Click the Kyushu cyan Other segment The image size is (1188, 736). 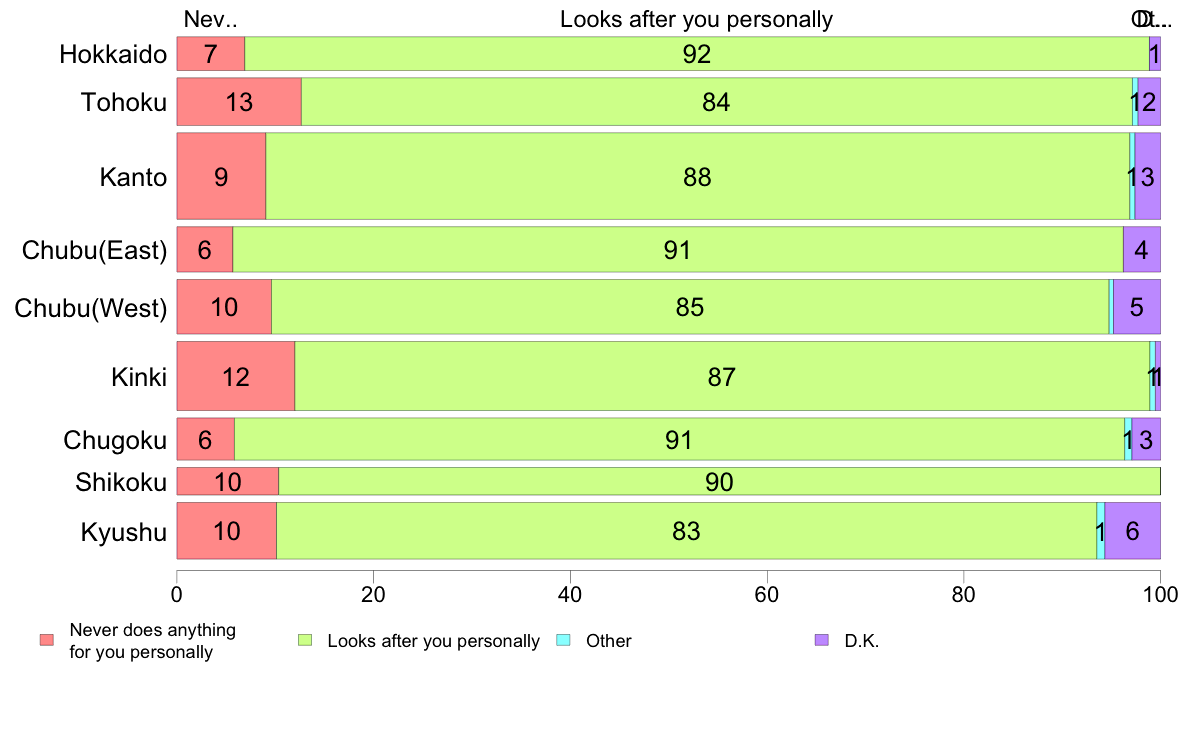tap(1100, 531)
